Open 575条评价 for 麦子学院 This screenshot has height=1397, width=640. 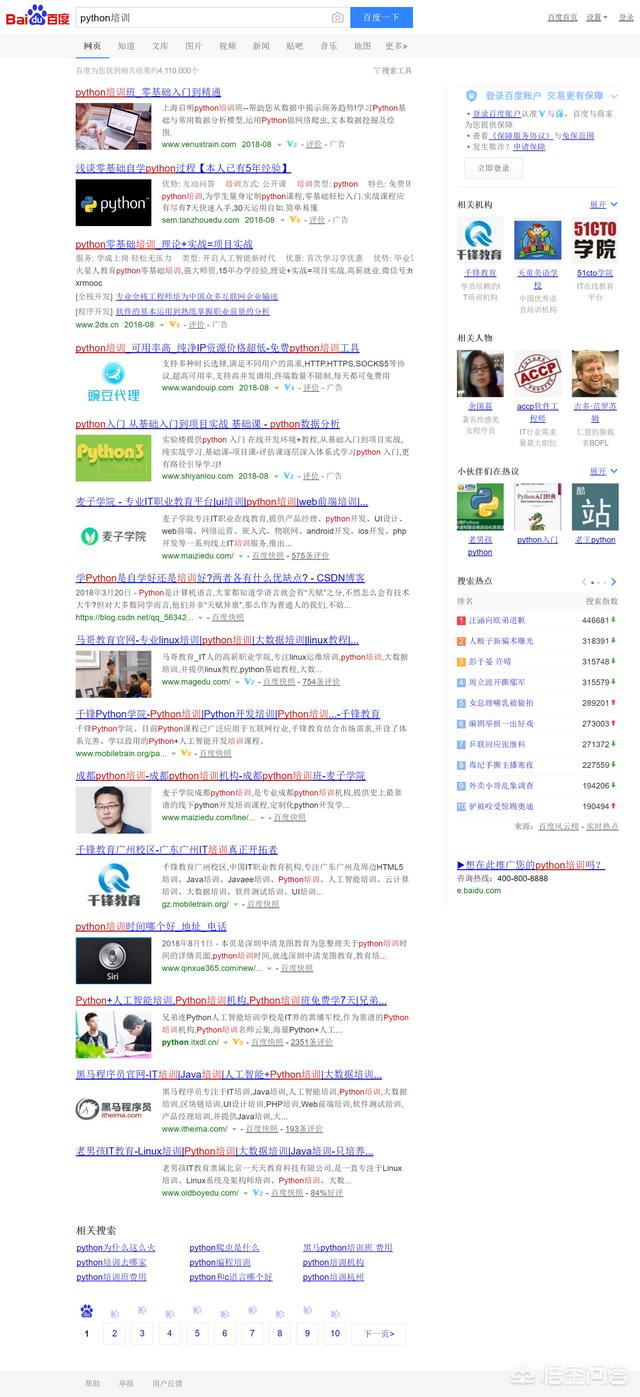[x=310, y=556]
